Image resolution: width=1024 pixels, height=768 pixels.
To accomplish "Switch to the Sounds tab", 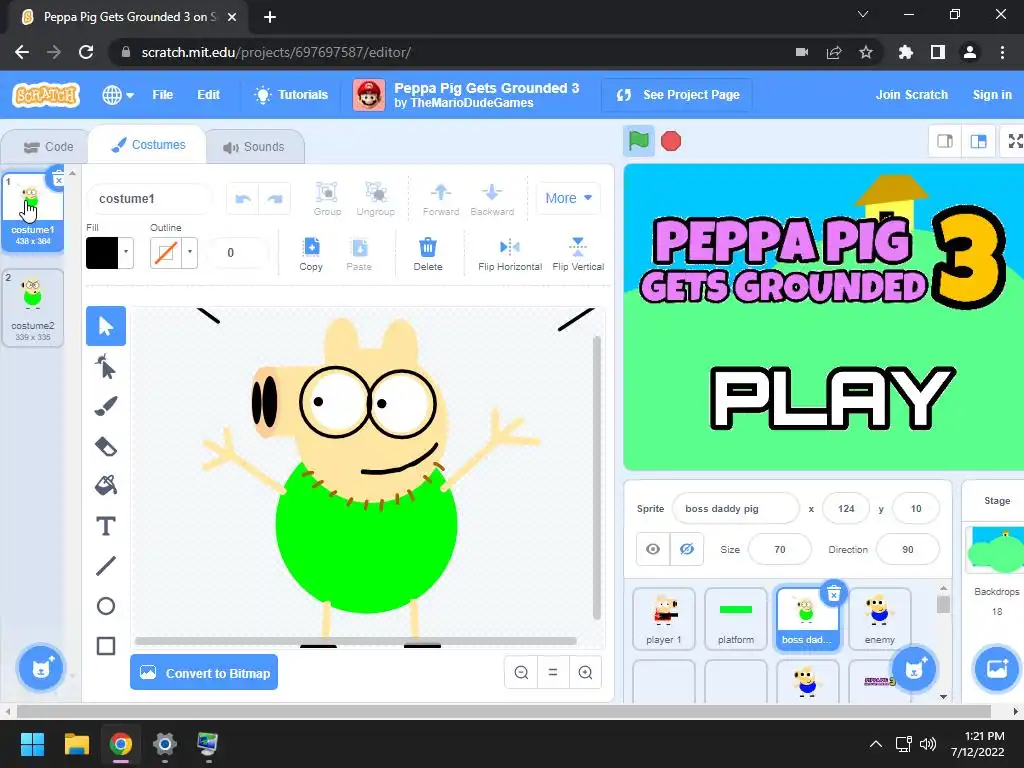I will (255, 147).
